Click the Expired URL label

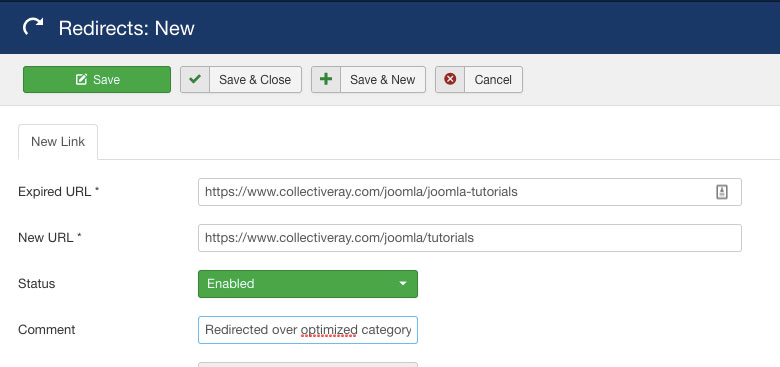59,192
